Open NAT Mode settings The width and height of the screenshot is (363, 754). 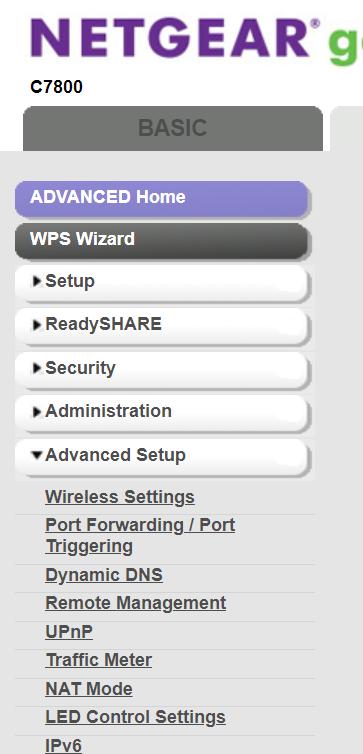[89, 689]
